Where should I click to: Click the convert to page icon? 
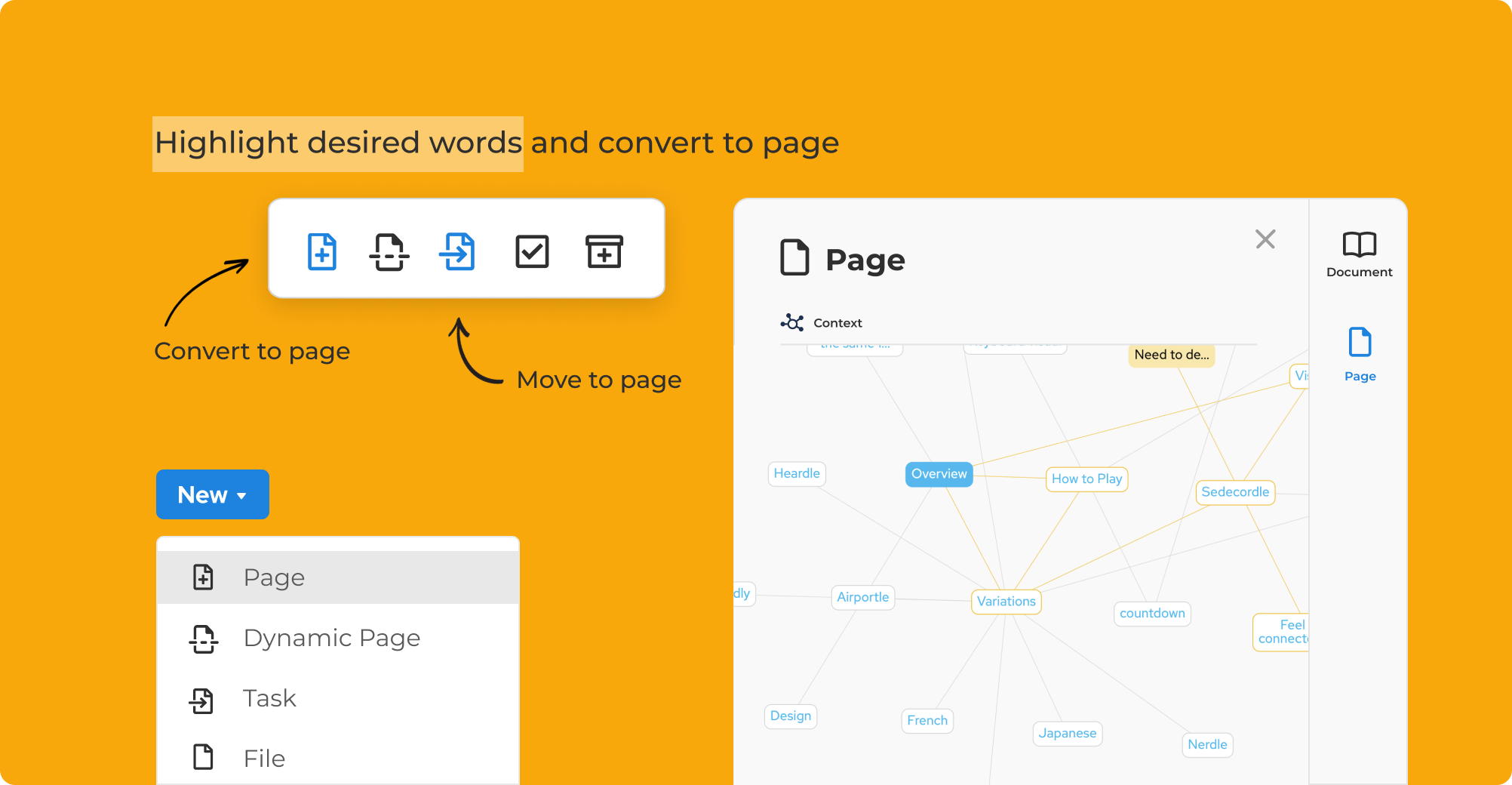(322, 251)
